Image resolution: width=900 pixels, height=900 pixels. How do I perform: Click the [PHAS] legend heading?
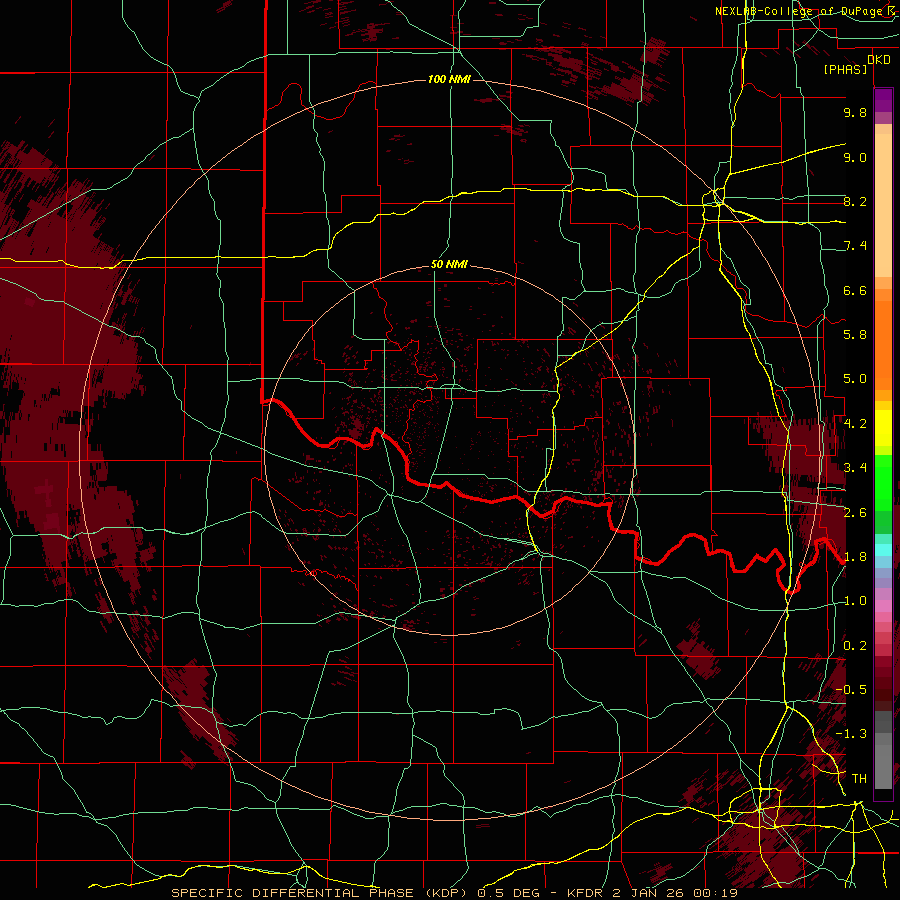pyautogui.click(x=845, y=69)
